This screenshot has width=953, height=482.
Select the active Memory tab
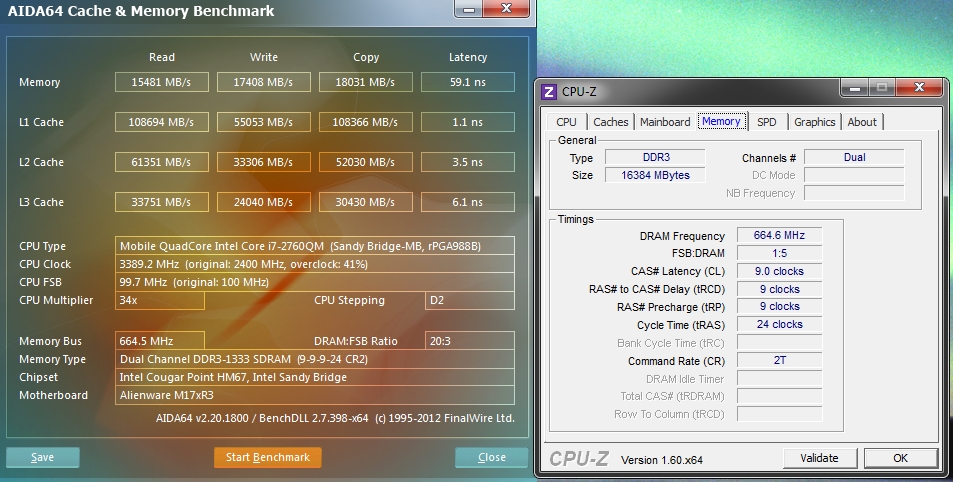coord(721,121)
